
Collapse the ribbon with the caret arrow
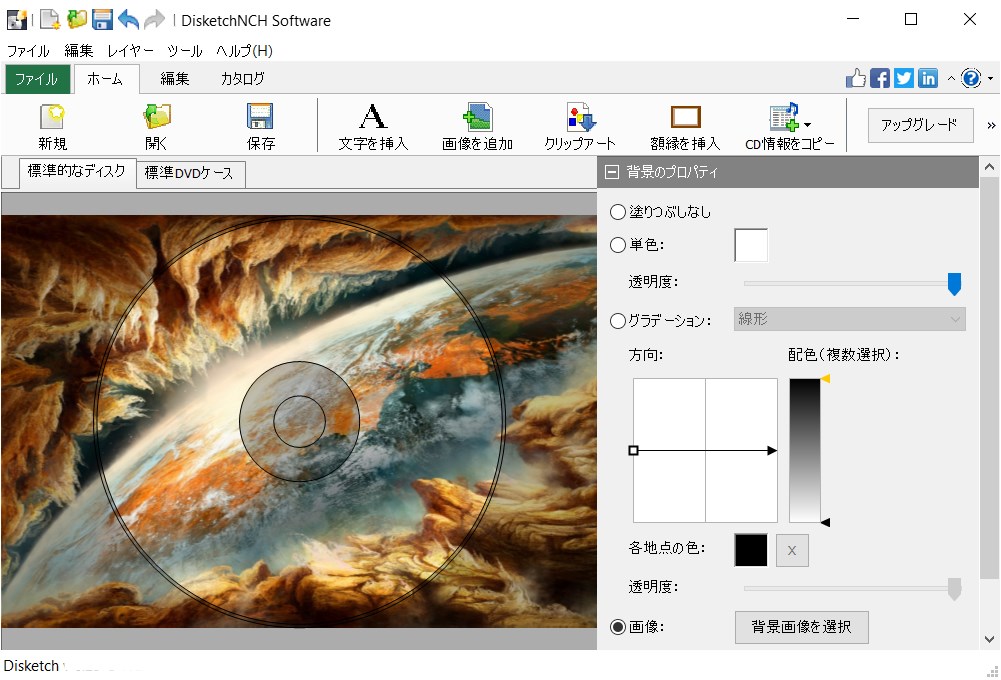[951, 79]
